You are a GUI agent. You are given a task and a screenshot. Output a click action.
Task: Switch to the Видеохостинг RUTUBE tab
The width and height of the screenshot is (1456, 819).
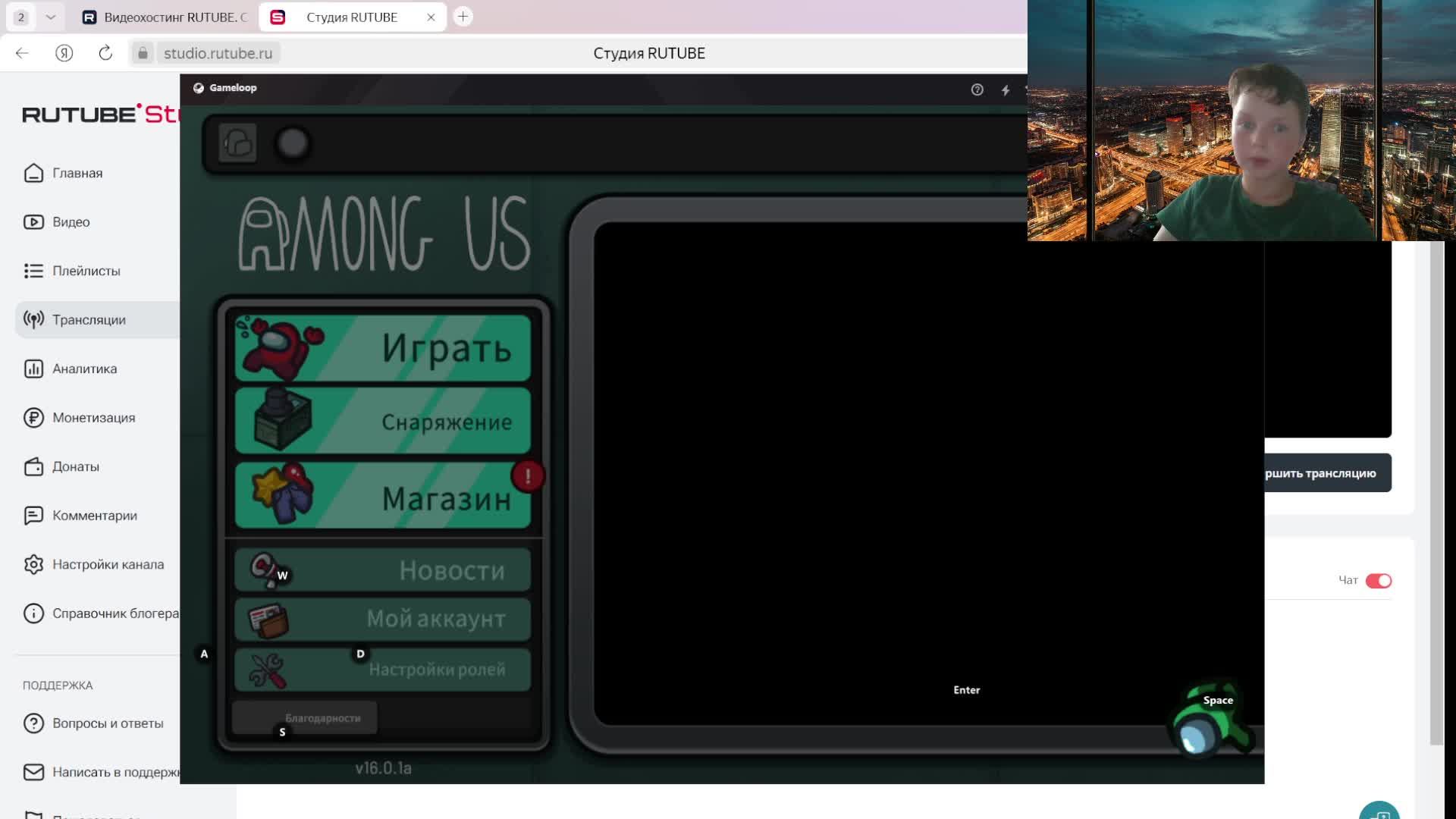(167, 17)
